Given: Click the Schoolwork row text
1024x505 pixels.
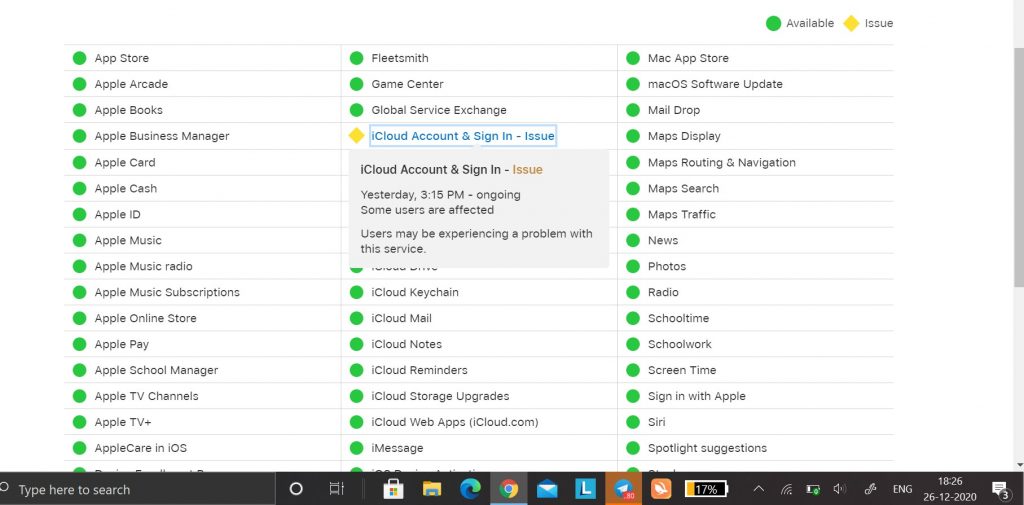Looking at the screenshot, I should pyautogui.click(x=680, y=344).
